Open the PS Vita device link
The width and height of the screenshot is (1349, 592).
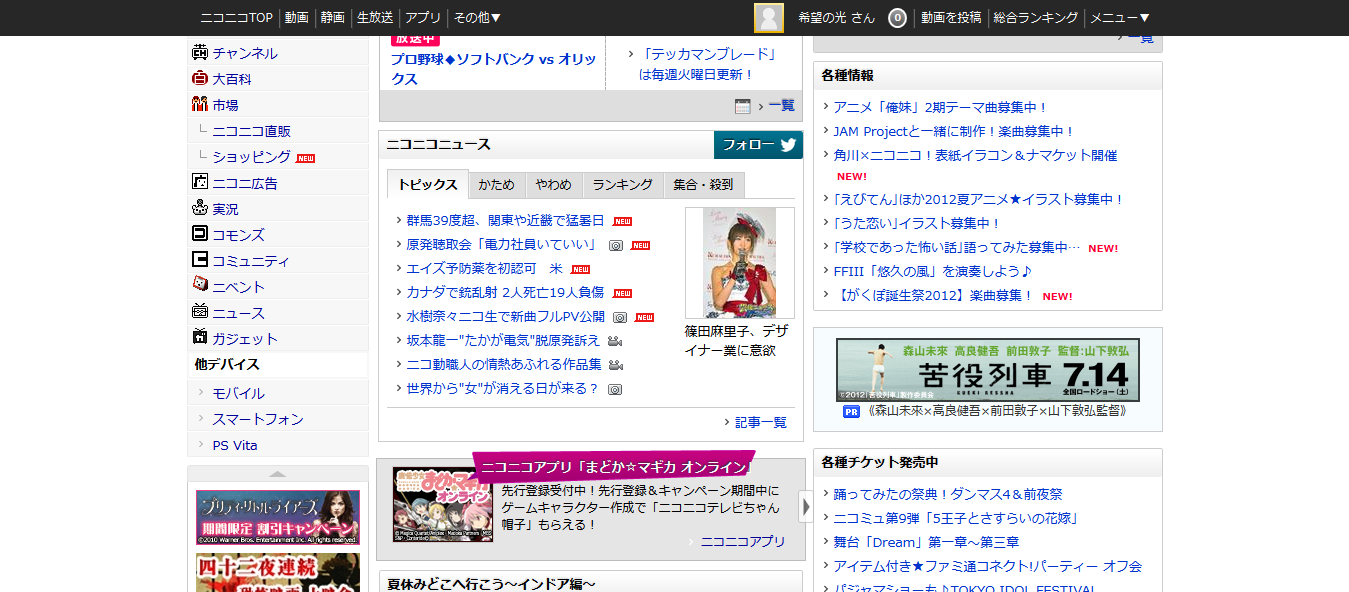(x=235, y=445)
